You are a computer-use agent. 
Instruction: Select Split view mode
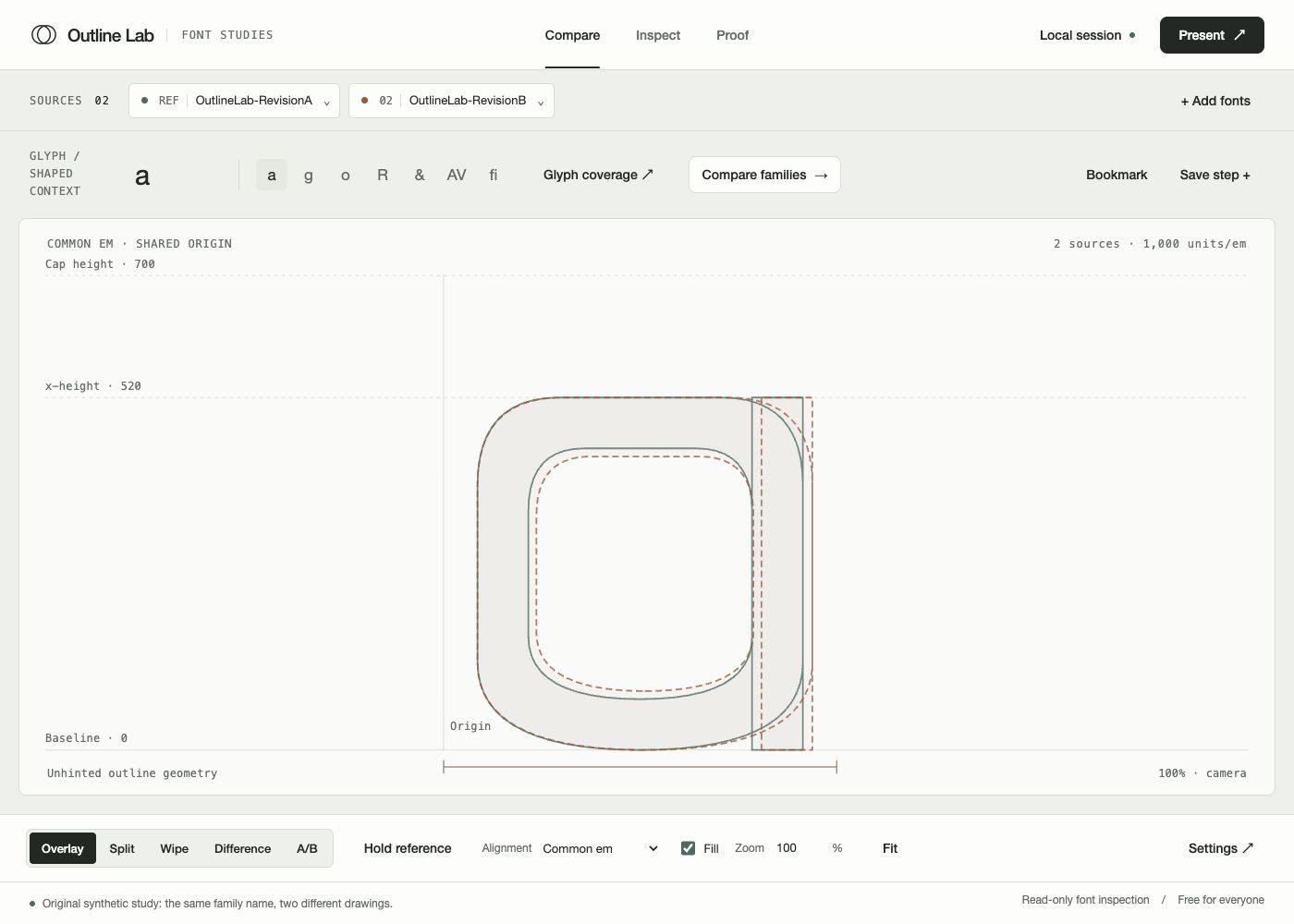pos(122,848)
